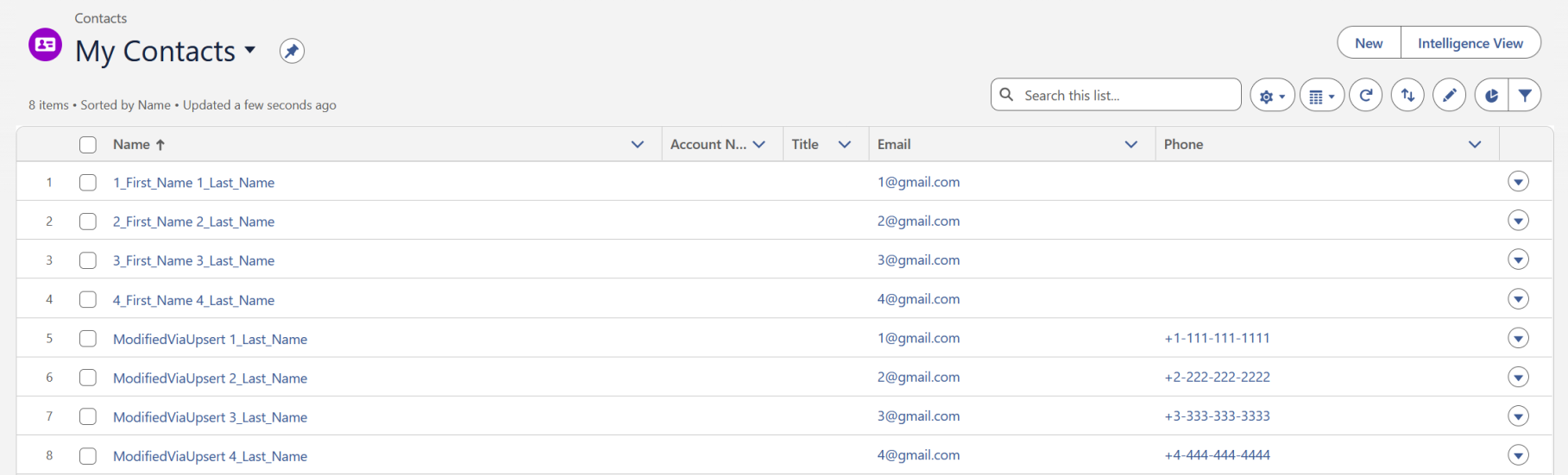Screen dimensions: 1568x475
Task: Toggle the select-all checkbox in header
Action: (88, 145)
